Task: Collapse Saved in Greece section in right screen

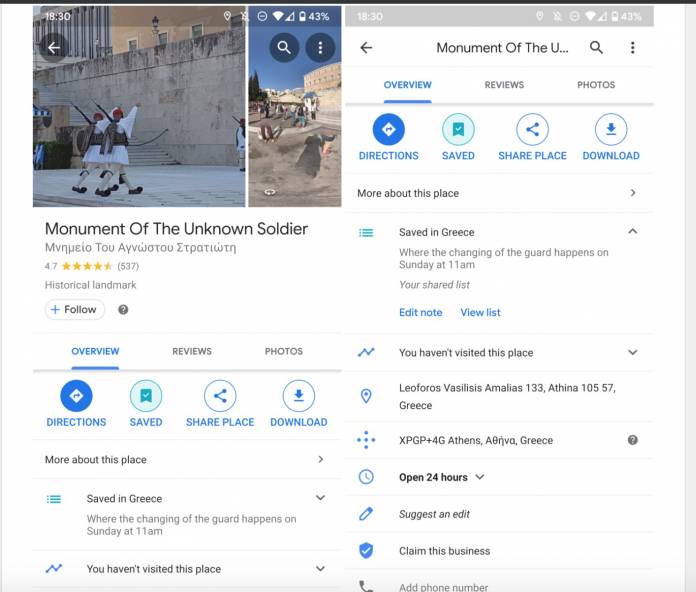Action: [x=633, y=231]
